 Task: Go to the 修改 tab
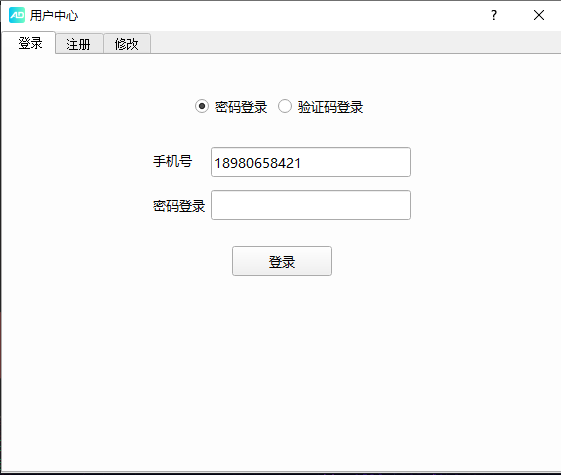[x=127, y=44]
